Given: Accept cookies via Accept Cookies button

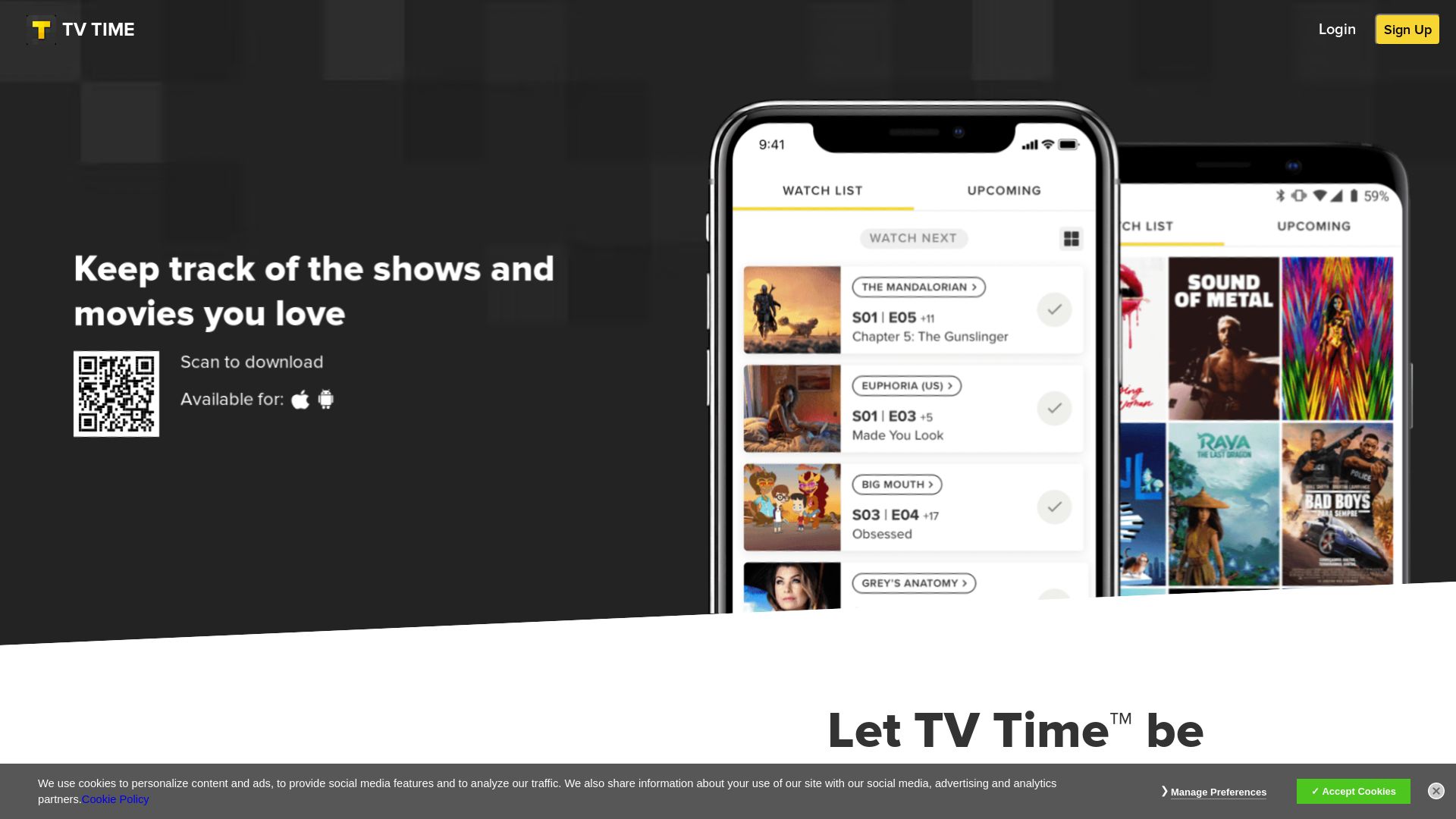Looking at the screenshot, I should (x=1353, y=791).
